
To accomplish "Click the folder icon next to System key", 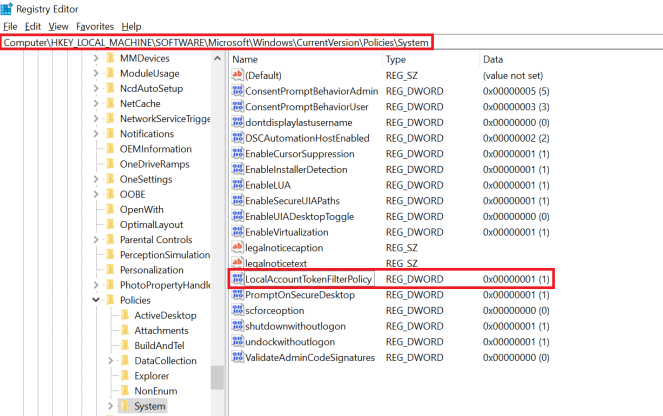I will pyautogui.click(x=125, y=407).
